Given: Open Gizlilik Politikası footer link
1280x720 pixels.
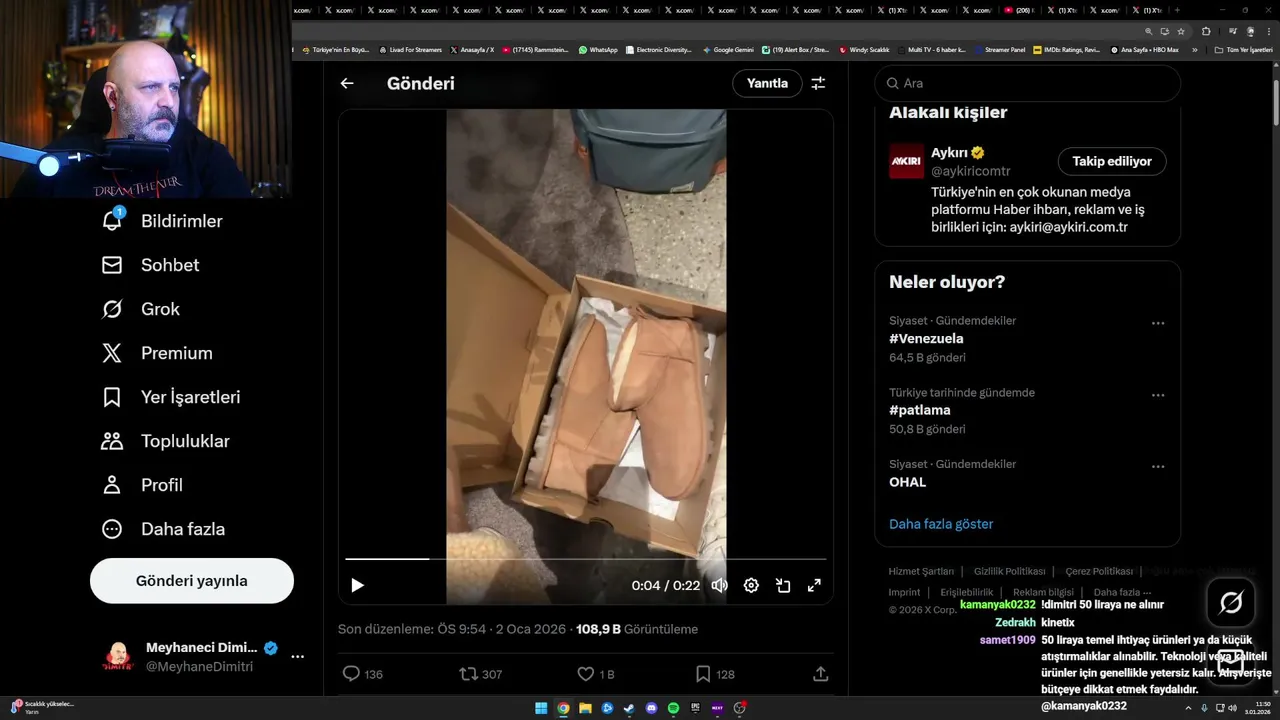Looking at the screenshot, I should pyautogui.click(x=1010, y=572).
